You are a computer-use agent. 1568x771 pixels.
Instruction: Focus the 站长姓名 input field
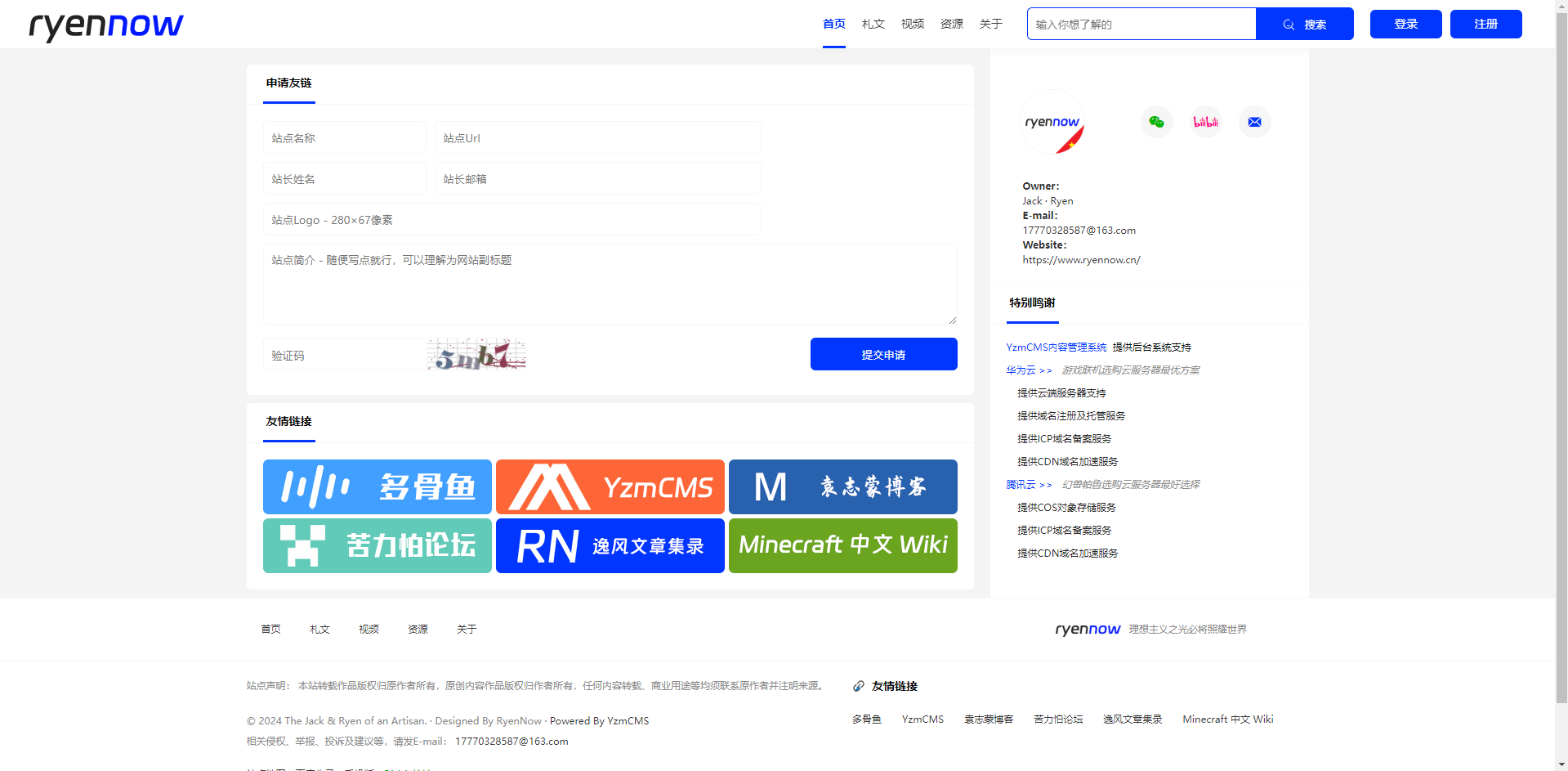pos(345,178)
